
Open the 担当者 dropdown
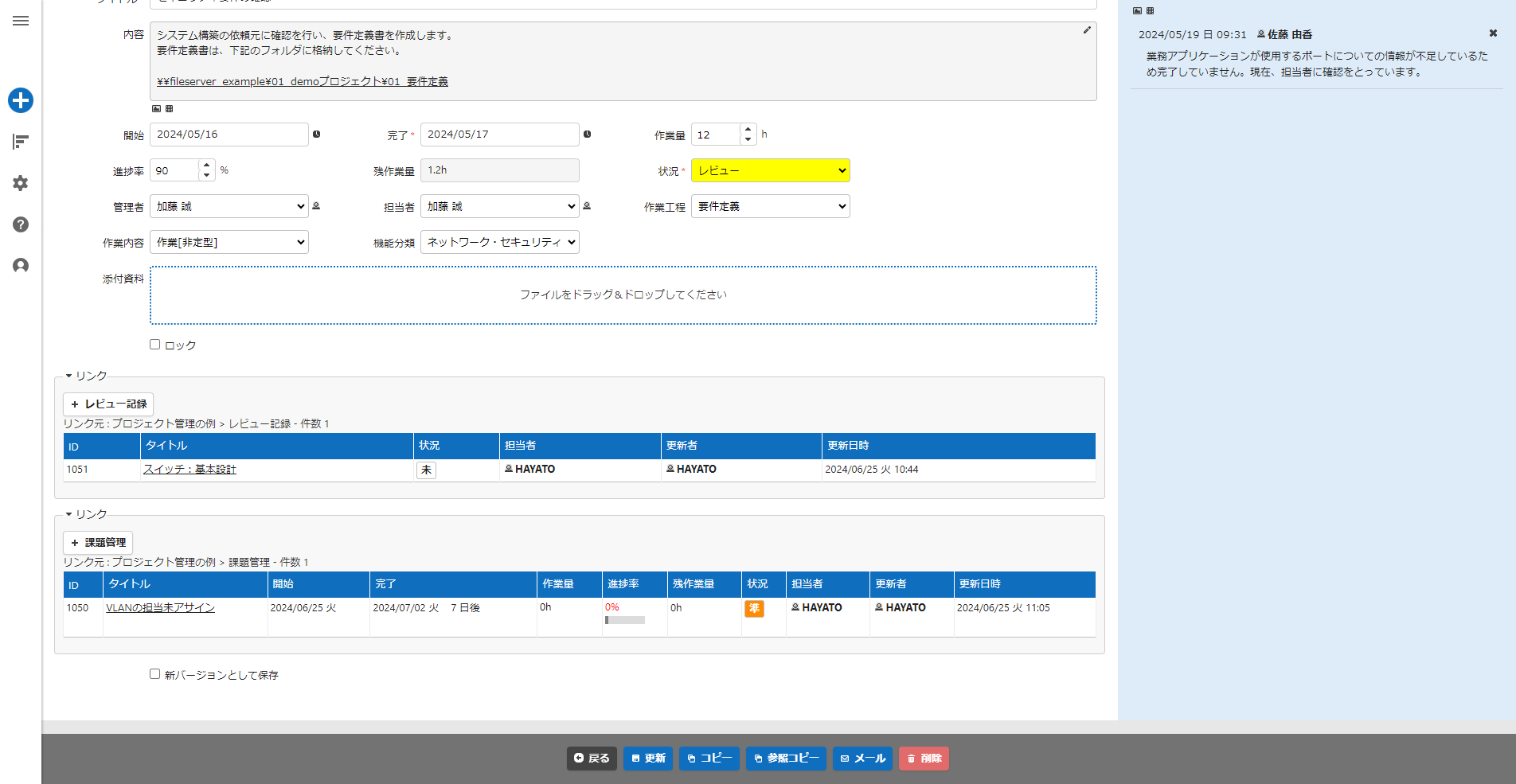click(499, 206)
